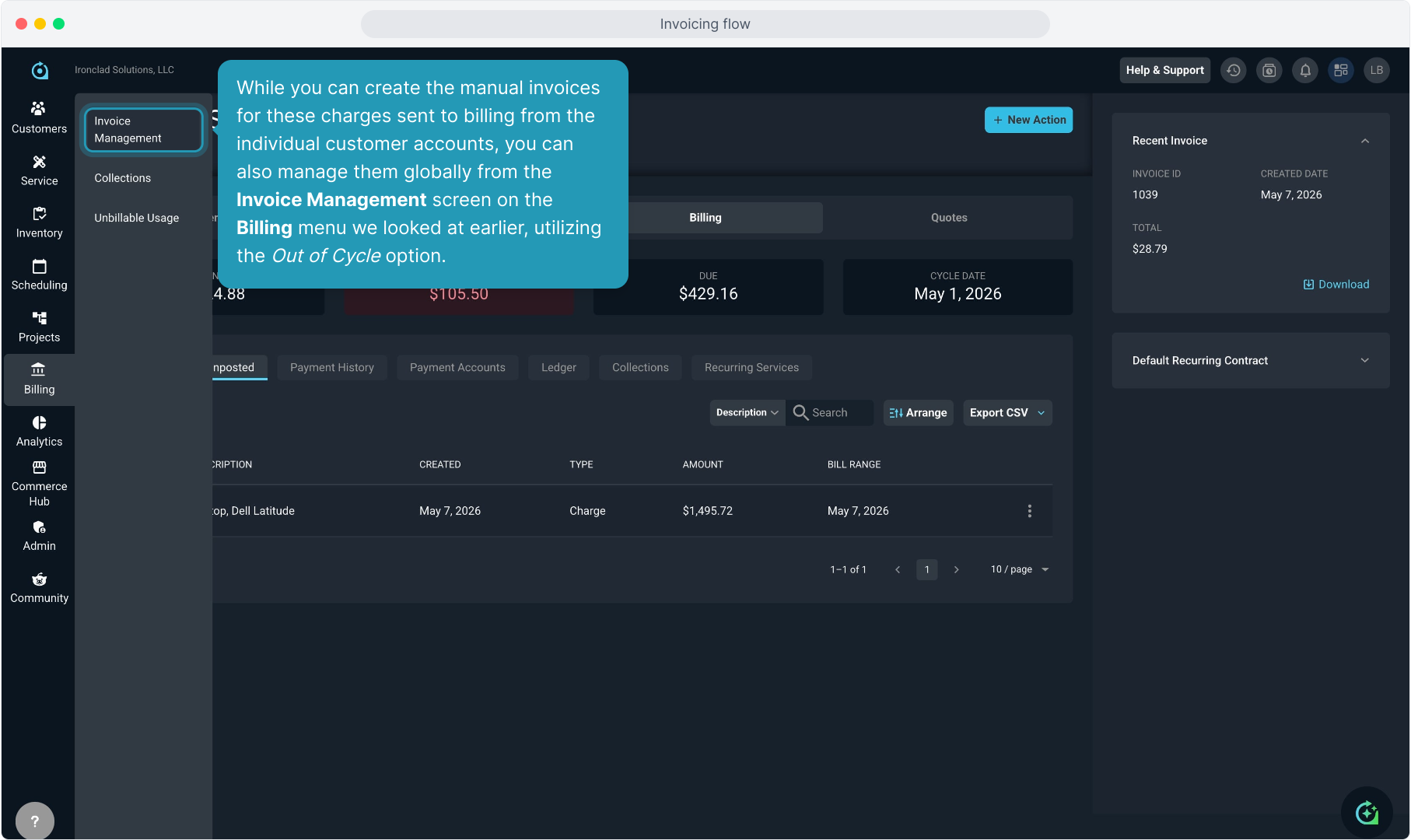Open Unbillable Usage in Billing submenu
1411x840 pixels.
click(137, 218)
